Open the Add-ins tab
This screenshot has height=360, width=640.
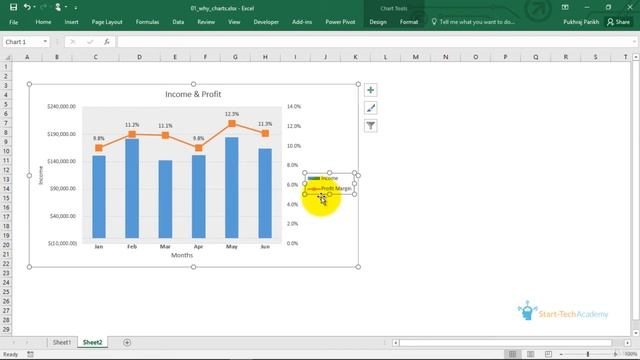[x=302, y=22]
